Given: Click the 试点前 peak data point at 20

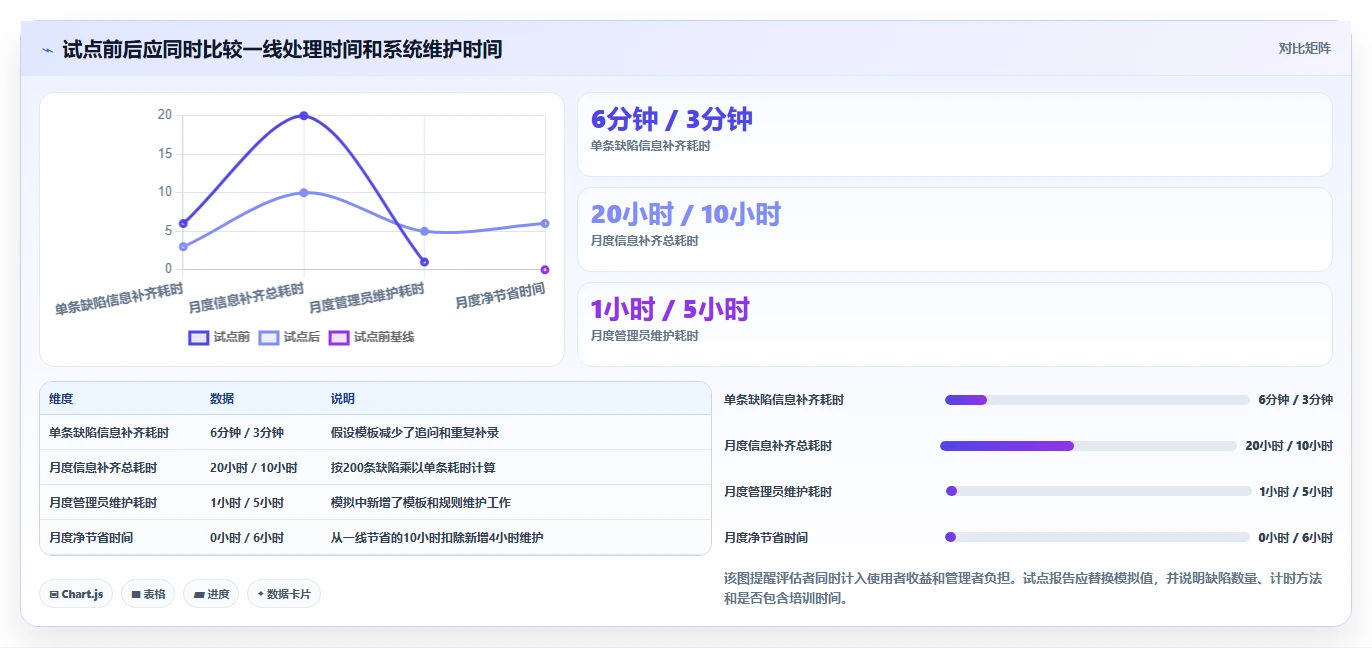Looking at the screenshot, I should (304, 116).
